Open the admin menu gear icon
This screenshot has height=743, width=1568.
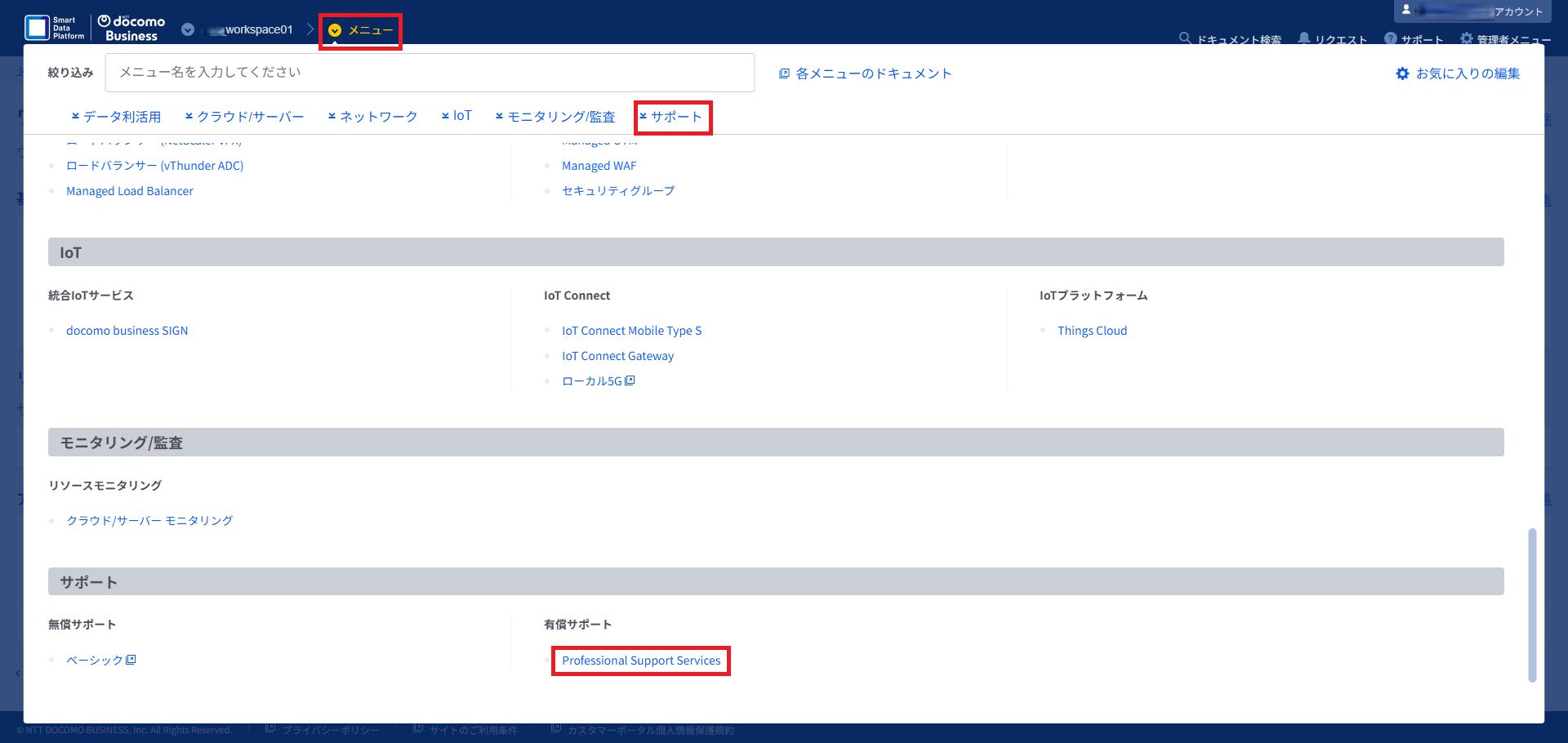coord(1467,38)
